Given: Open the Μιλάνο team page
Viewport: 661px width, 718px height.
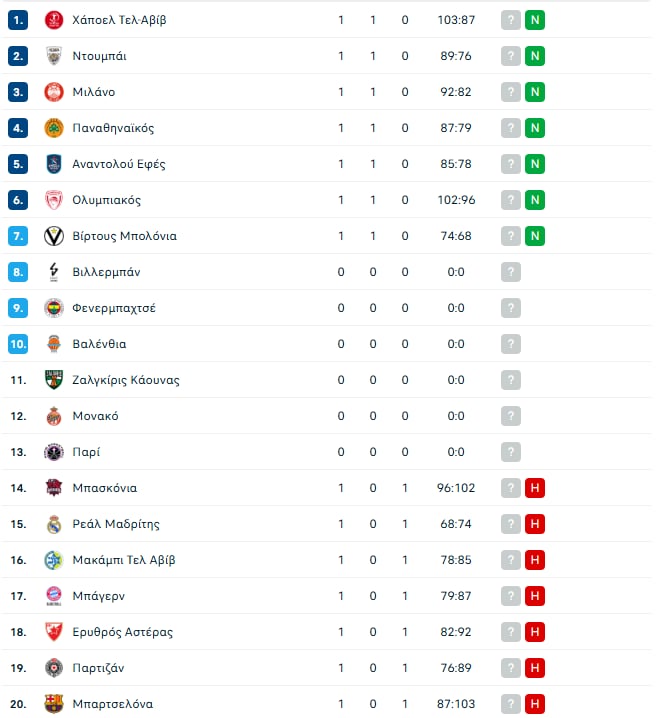Looking at the screenshot, I should point(94,92).
